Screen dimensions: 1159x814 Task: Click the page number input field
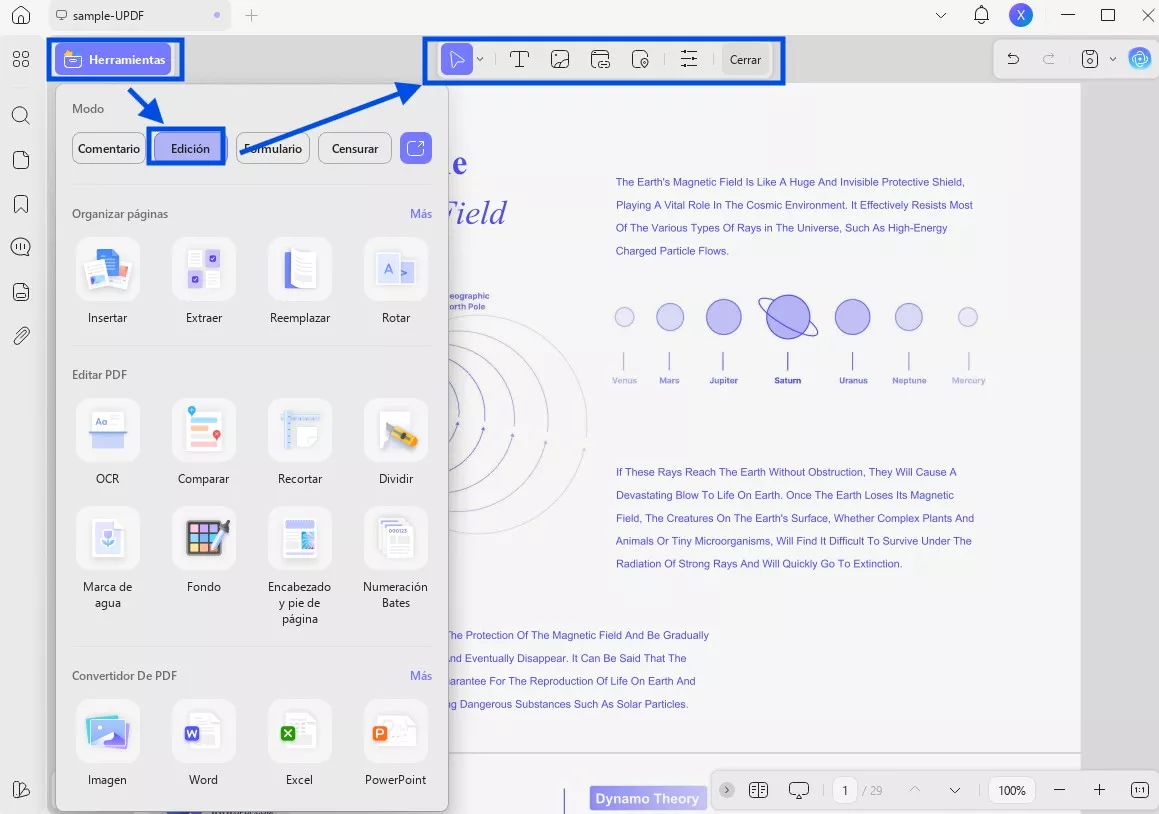[x=845, y=790]
